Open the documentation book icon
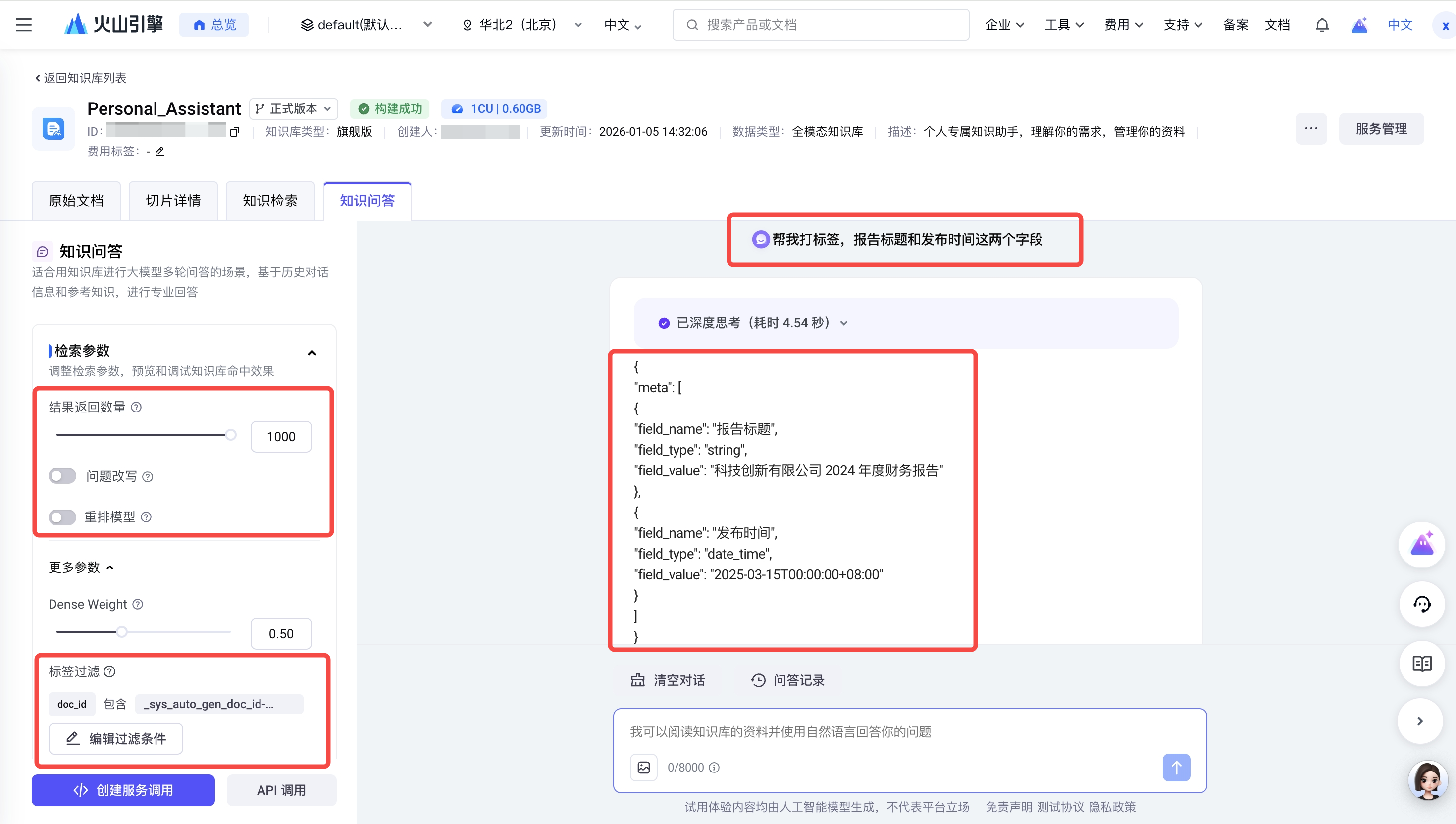The image size is (1456, 824). click(1421, 663)
